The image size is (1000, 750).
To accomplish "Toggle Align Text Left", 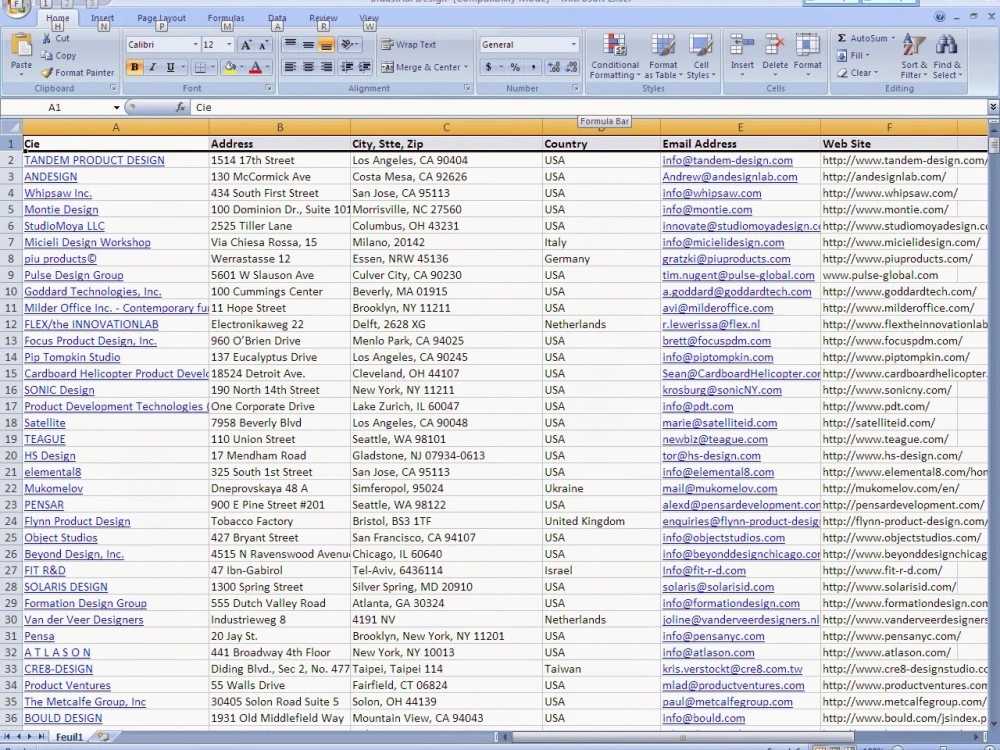I will click(x=290, y=66).
